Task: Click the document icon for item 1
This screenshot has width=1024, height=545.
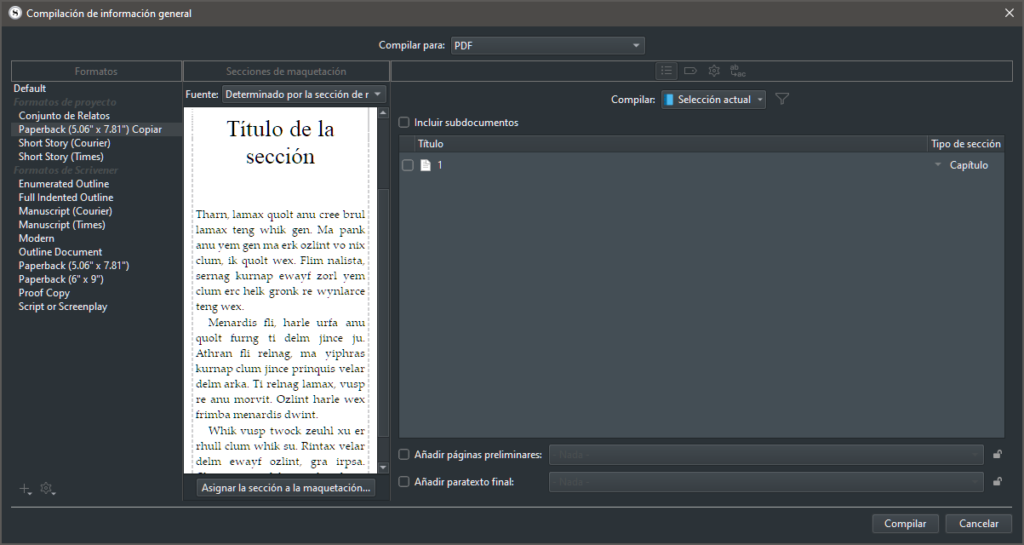Action: pyautogui.click(x=425, y=165)
